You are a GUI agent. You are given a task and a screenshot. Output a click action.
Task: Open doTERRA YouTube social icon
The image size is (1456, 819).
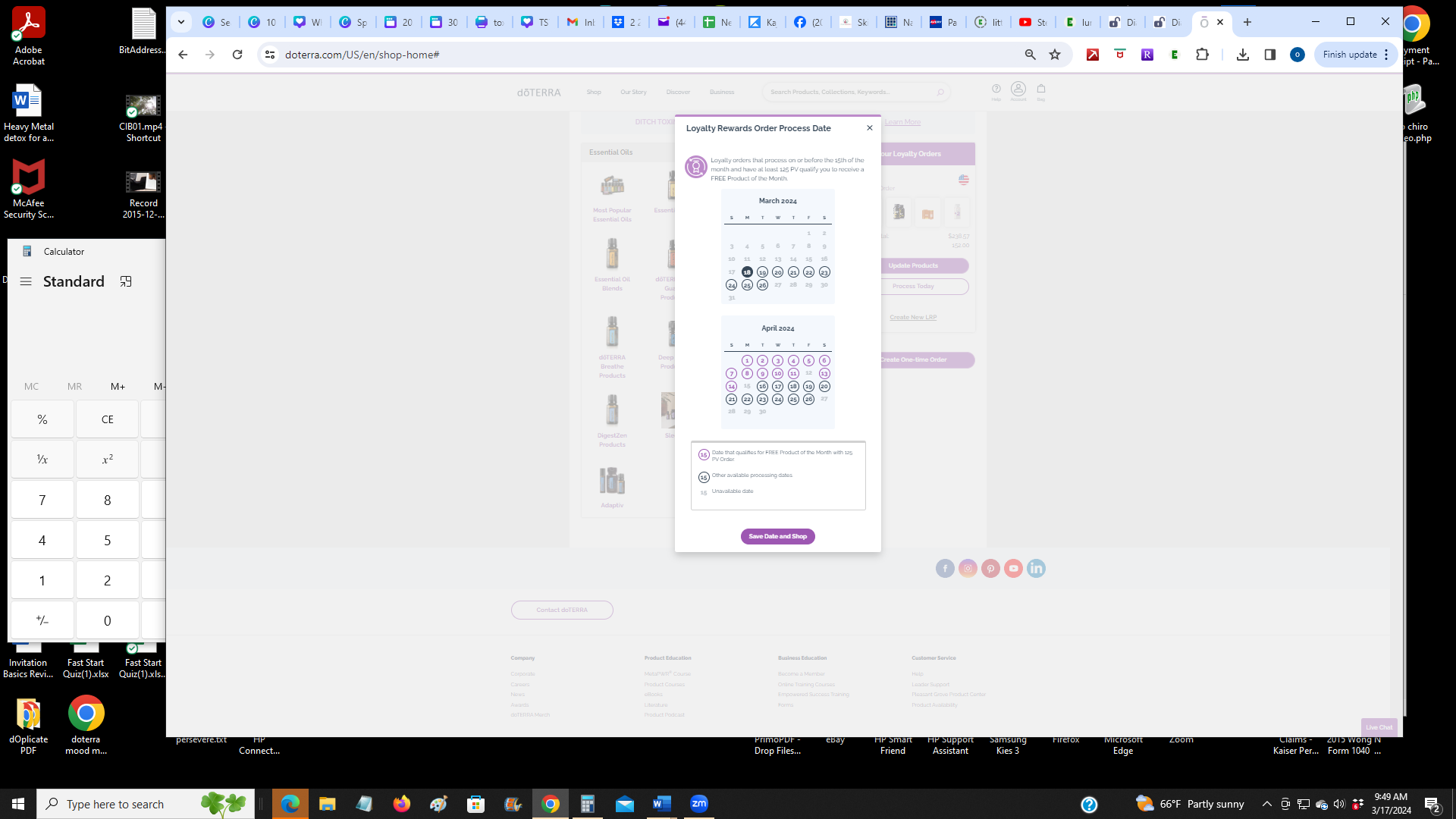(1013, 569)
